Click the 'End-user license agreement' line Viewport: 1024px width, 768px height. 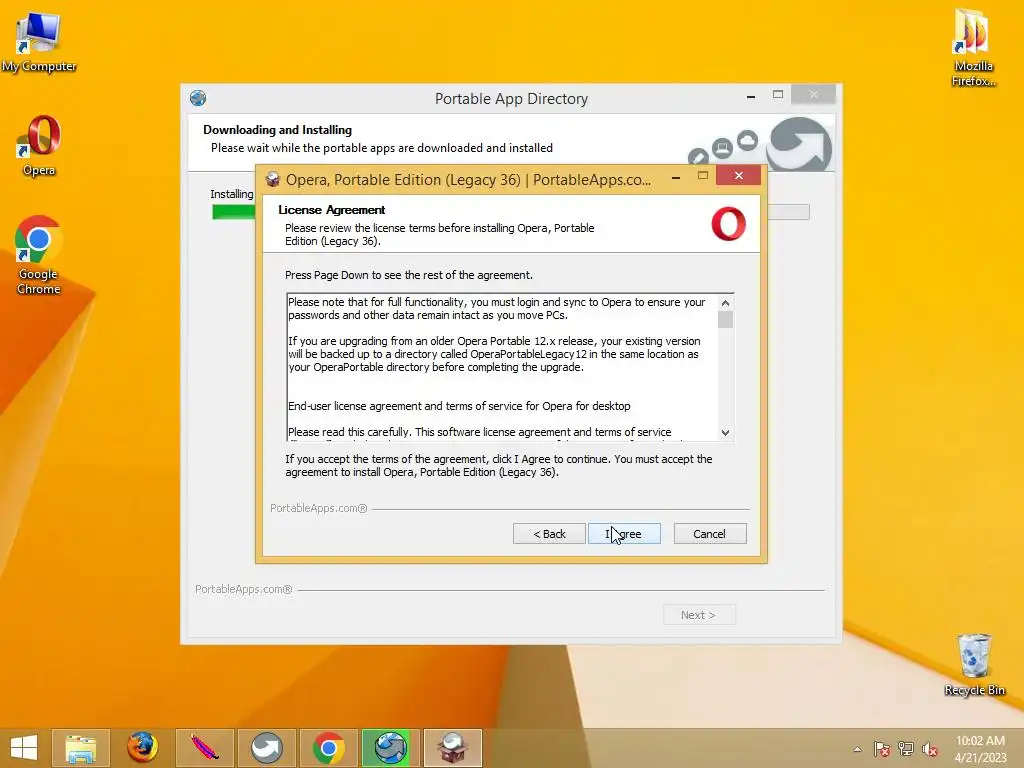(x=459, y=406)
